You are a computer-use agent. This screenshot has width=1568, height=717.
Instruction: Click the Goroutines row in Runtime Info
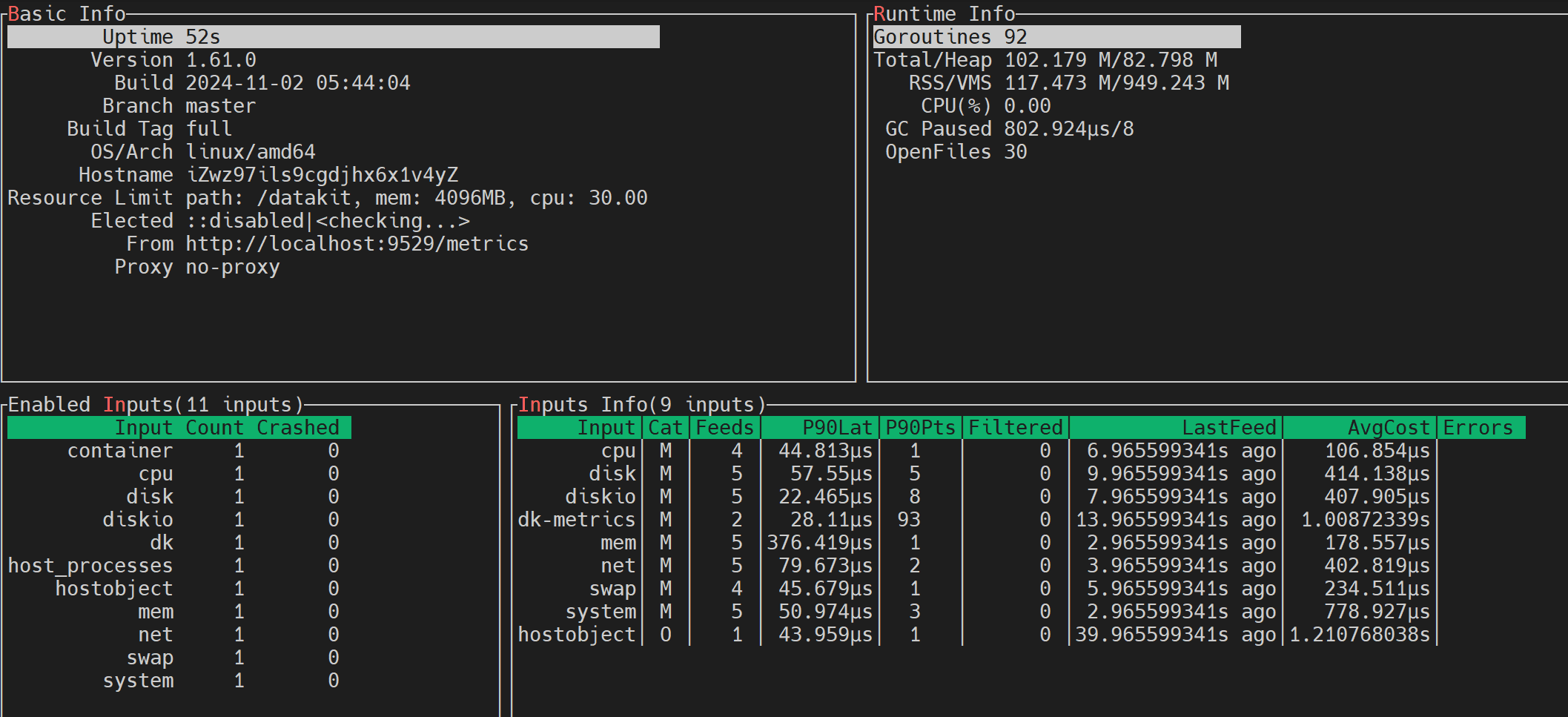pyautogui.click(x=1056, y=37)
